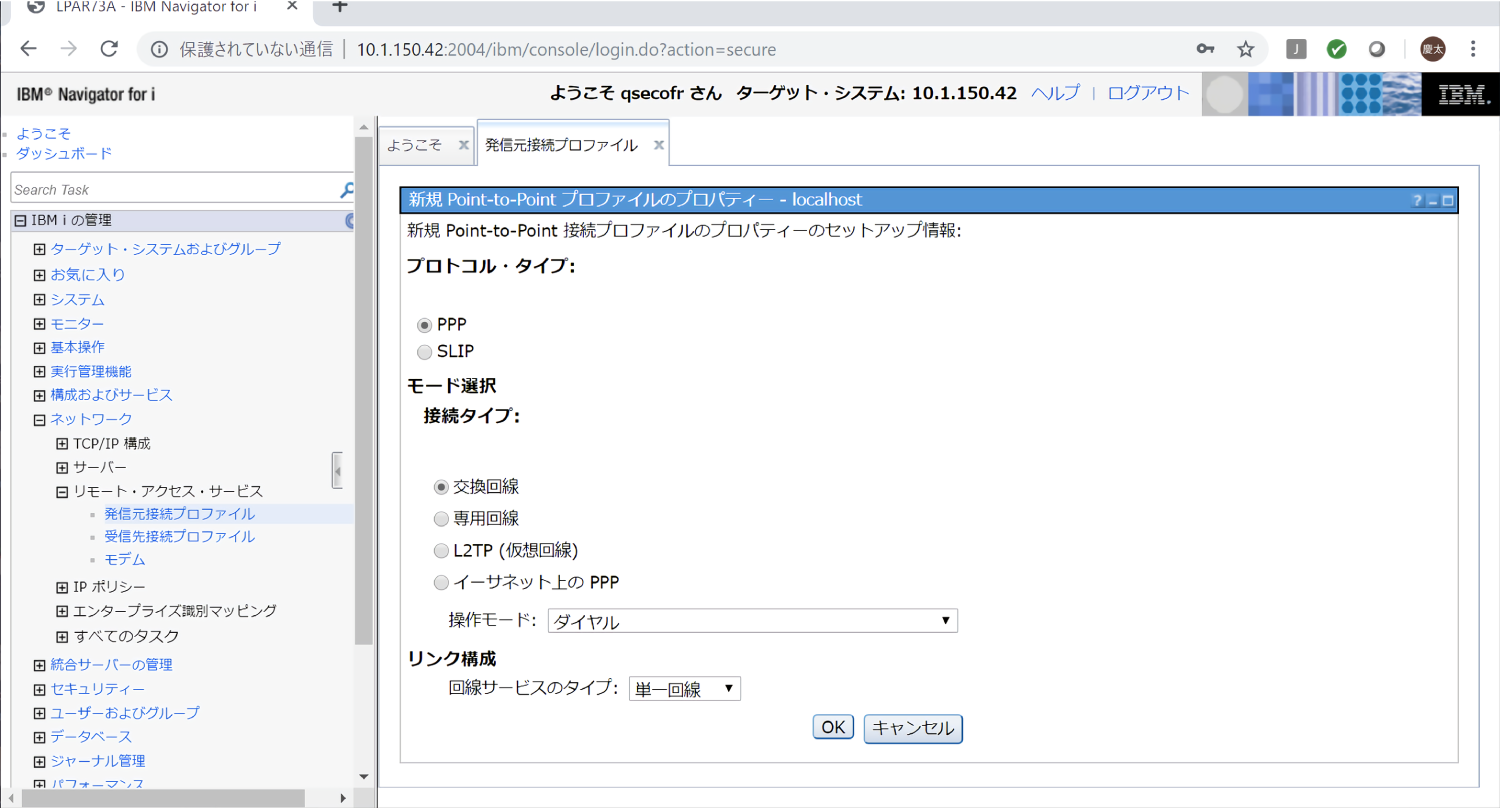
Task: Click the site security info icon
Action: point(160,49)
